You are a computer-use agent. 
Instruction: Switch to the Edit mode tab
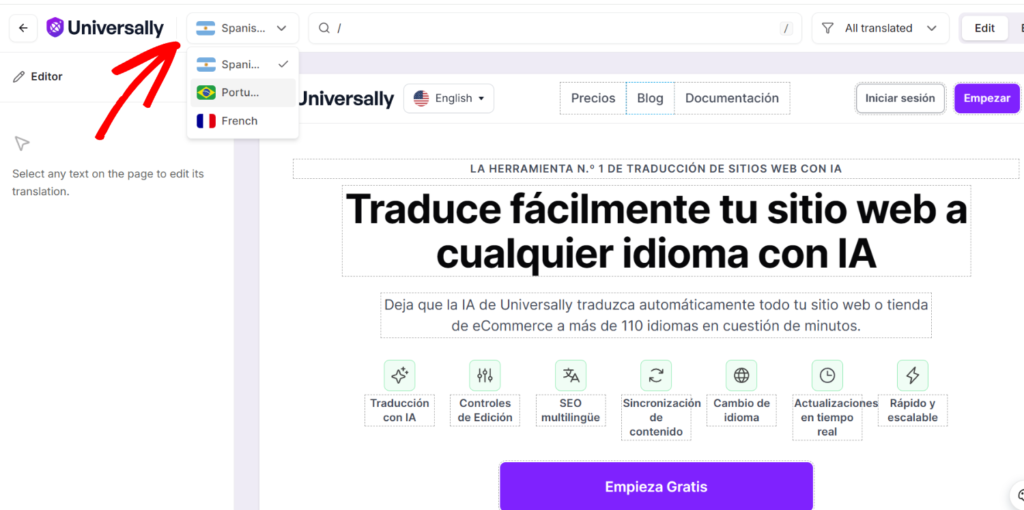coord(984,28)
